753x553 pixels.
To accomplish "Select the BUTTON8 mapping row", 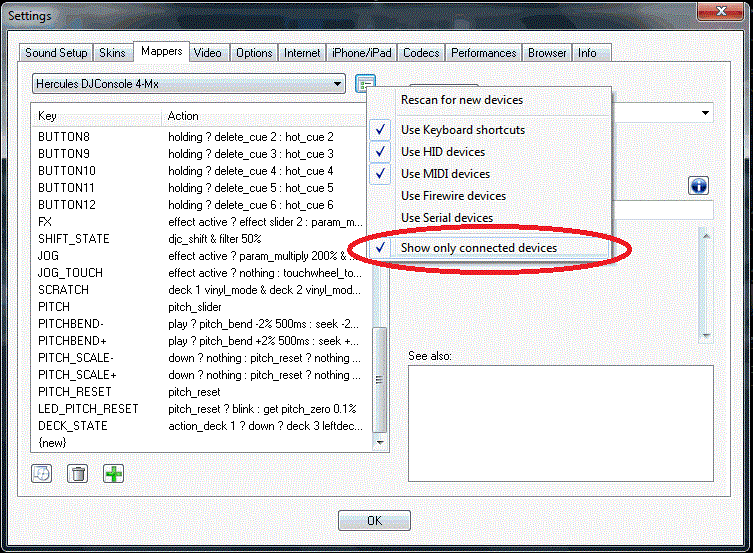I will point(202,137).
